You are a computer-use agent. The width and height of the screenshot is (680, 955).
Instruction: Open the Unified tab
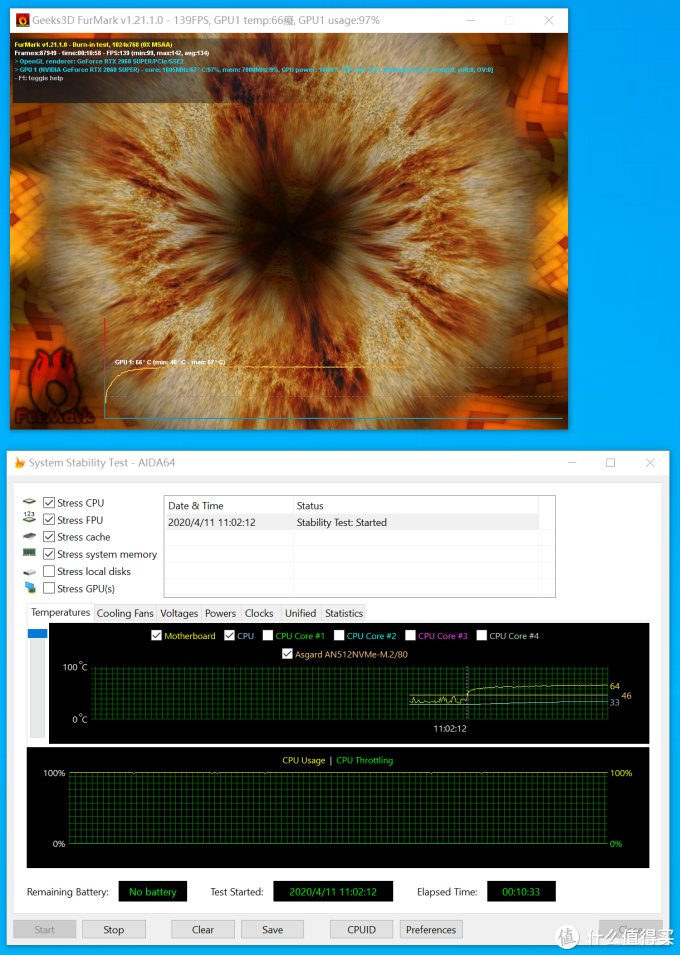tap(300, 613)
